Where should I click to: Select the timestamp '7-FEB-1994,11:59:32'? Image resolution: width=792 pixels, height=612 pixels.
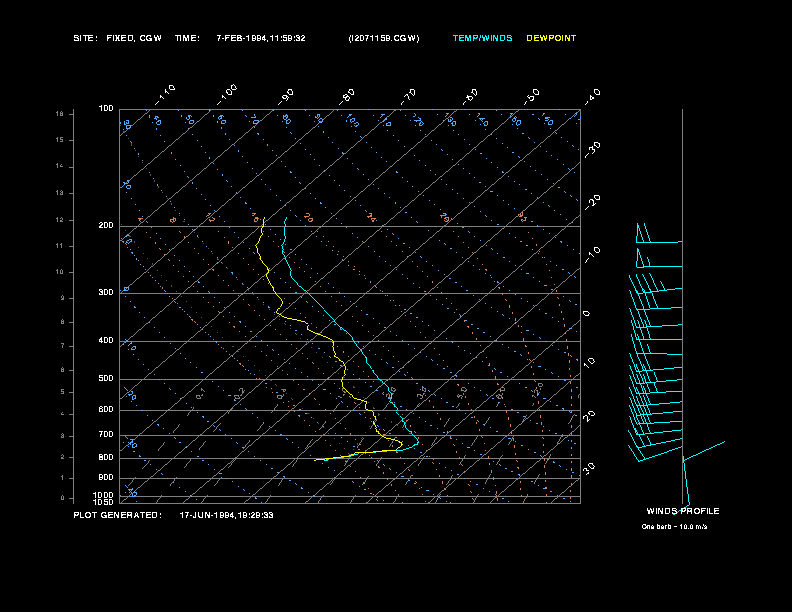pyautogui.click(x=261, y=38)
